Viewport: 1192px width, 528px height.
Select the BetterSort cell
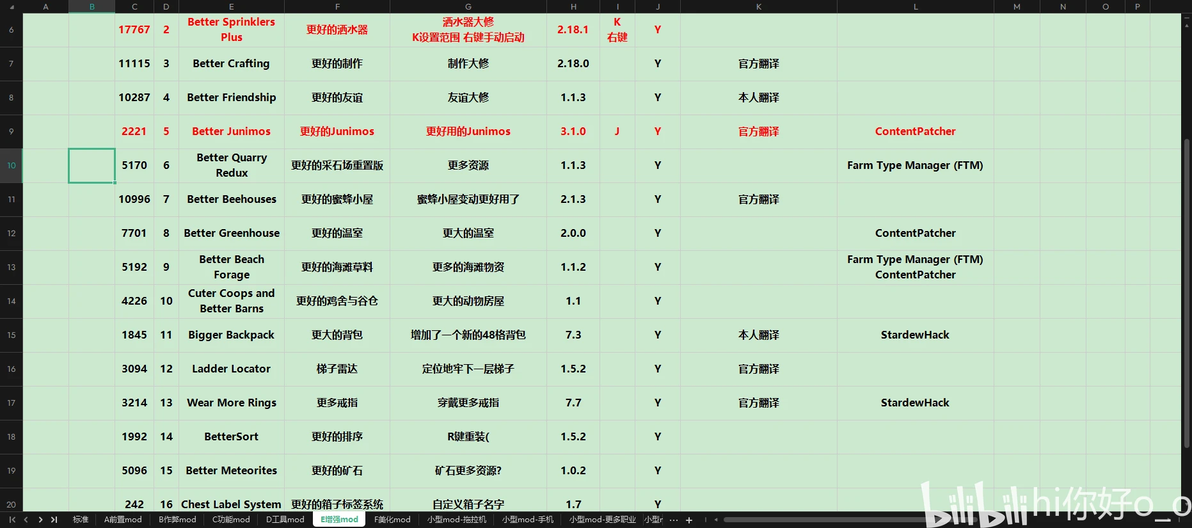click(231, 437)
